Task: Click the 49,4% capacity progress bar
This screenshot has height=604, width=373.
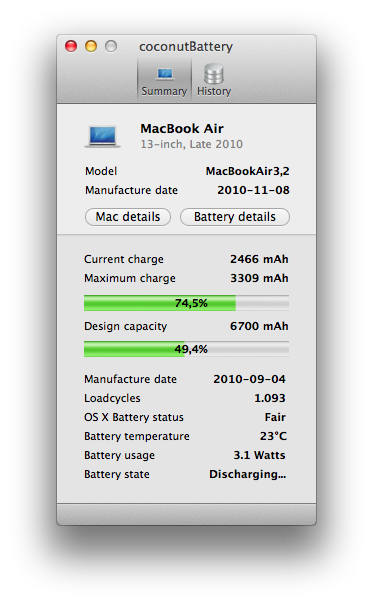Action: pos(186,349)
